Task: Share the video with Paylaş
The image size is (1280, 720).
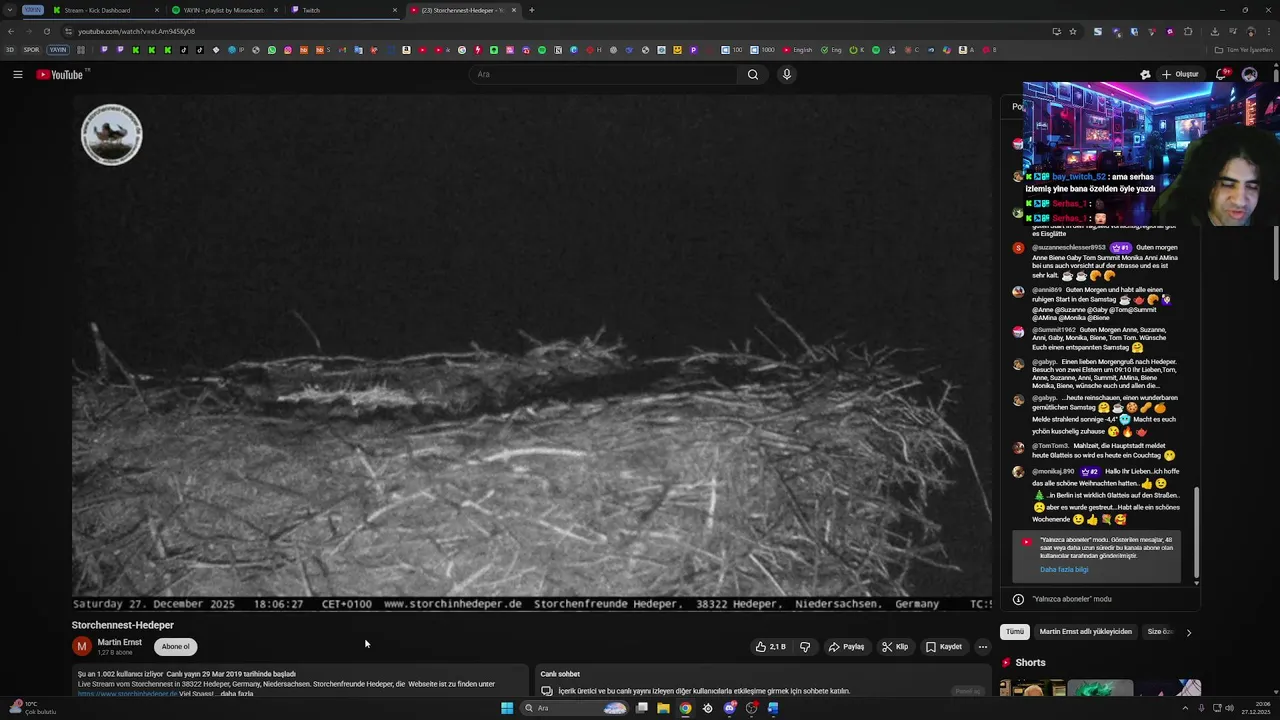Action: [846, 647]
